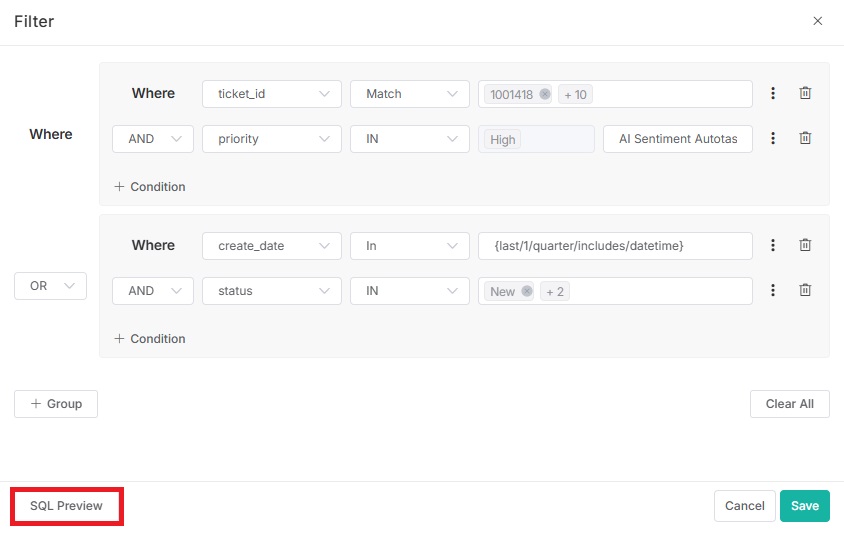
Task: Delete the status condition row
Action: click(x=804, y=291)
